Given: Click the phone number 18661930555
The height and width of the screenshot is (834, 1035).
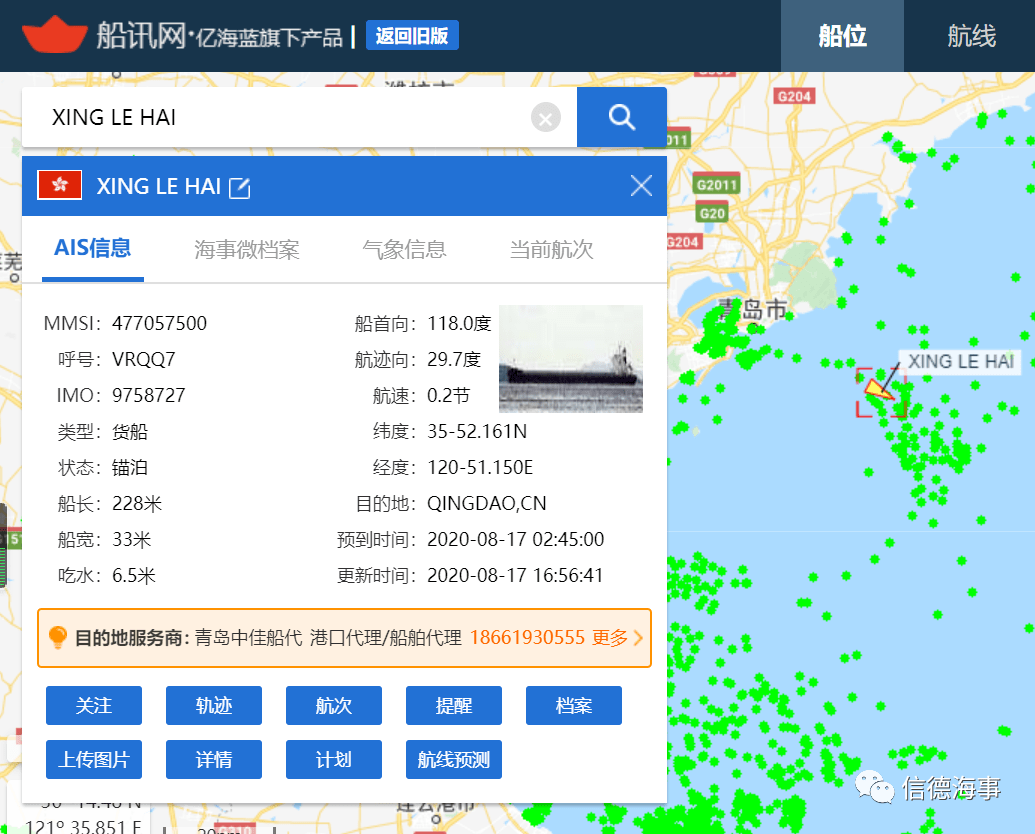Looking at the screenshot, I should coord(527,638).
